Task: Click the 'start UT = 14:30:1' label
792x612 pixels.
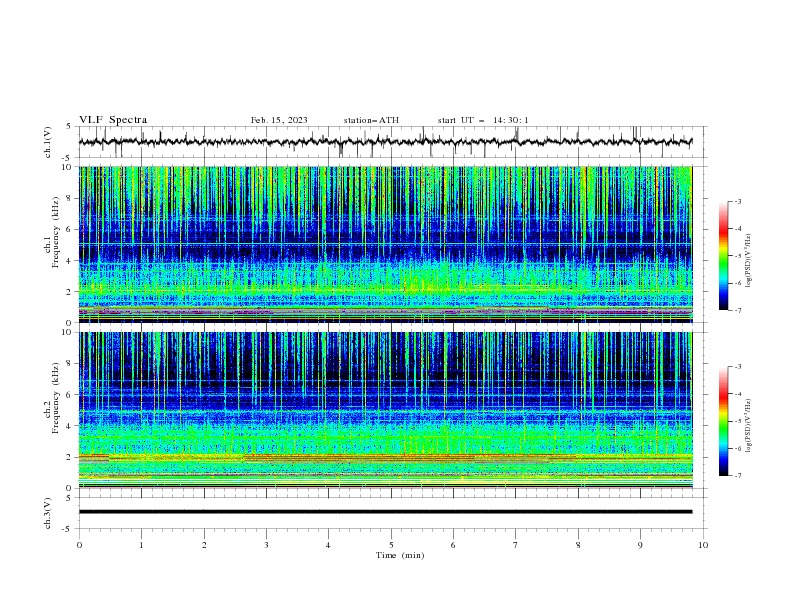Action: tap(482, 120)
